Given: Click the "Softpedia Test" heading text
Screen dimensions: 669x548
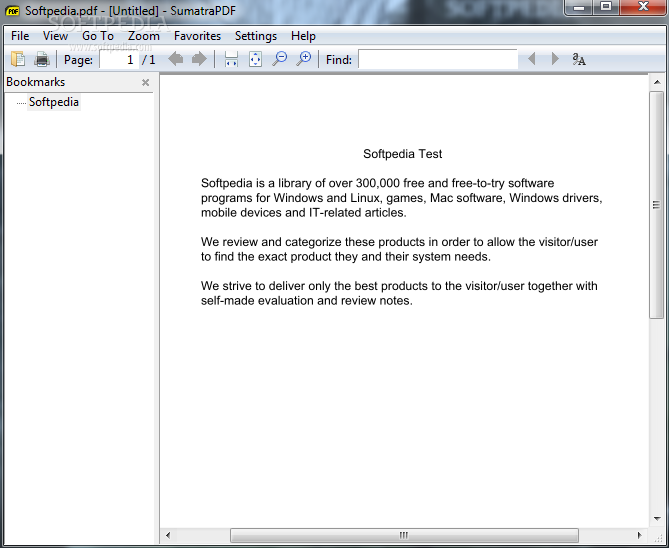Looking at the screenshot, I should click(402, 154).
